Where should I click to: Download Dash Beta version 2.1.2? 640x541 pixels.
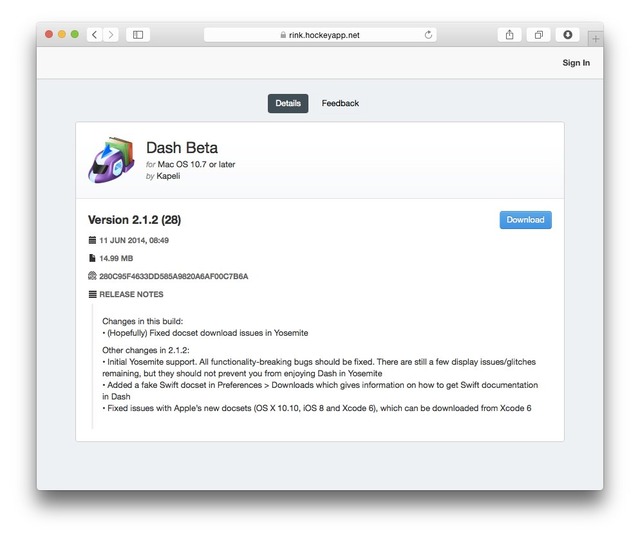click(x=526, y=220)
